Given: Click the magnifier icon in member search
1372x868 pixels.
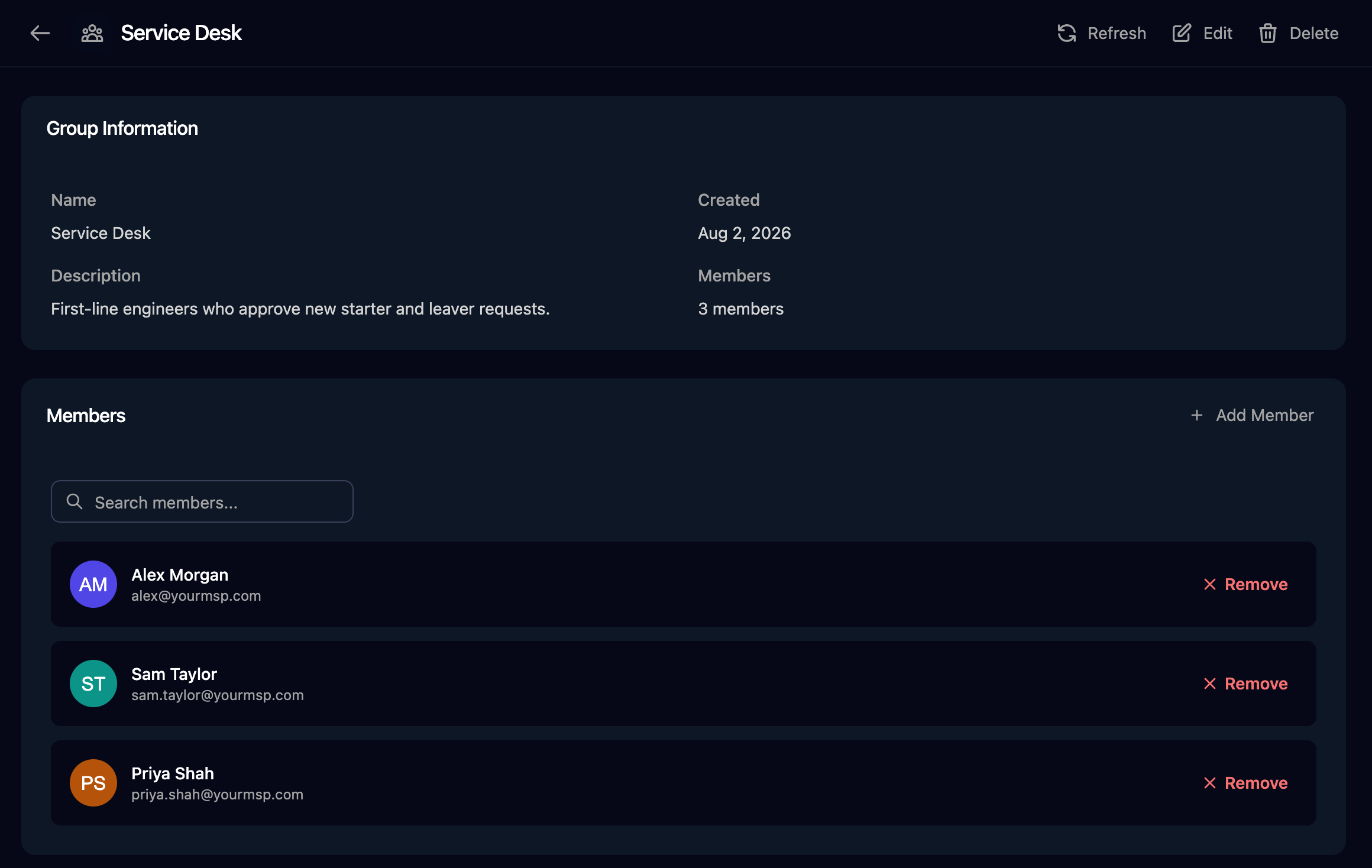Looking at the screenshot, I should click(75, 501).
